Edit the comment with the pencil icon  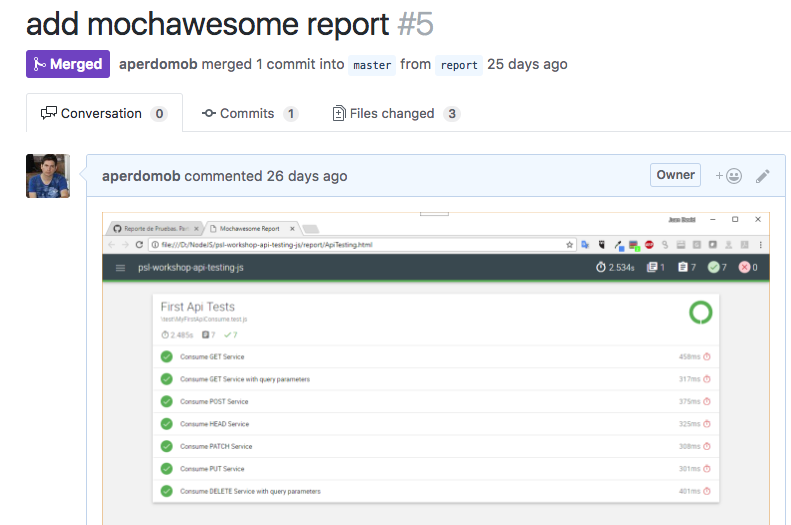[x=762, y=176]
